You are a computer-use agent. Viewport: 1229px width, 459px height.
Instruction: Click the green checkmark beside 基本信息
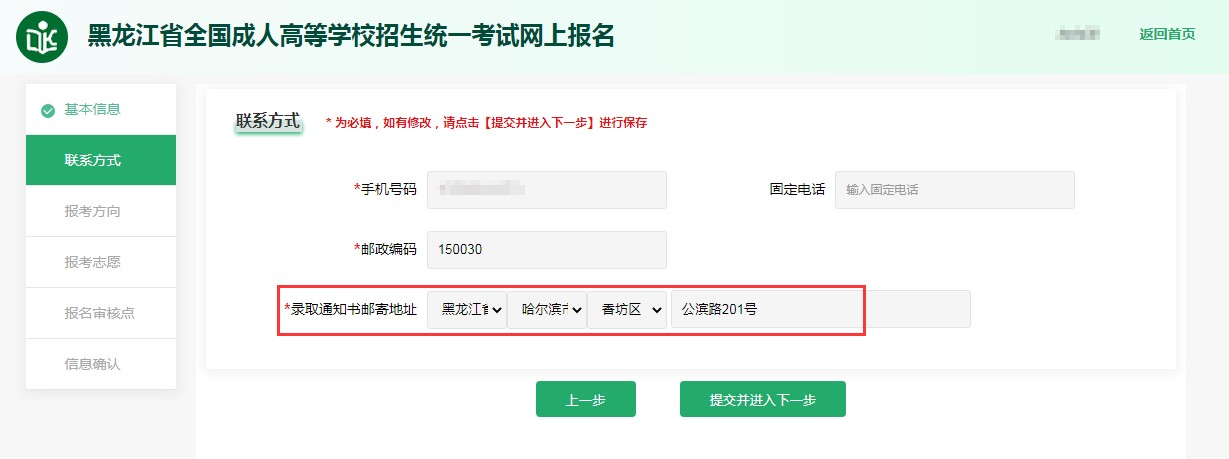(x=48, y=110)
